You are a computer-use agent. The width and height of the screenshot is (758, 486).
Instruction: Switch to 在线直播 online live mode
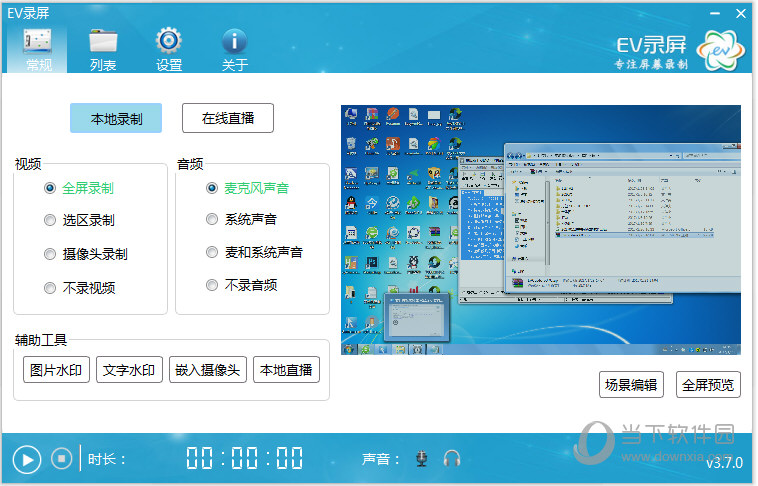pyautogui.click(x=228, y=118)
